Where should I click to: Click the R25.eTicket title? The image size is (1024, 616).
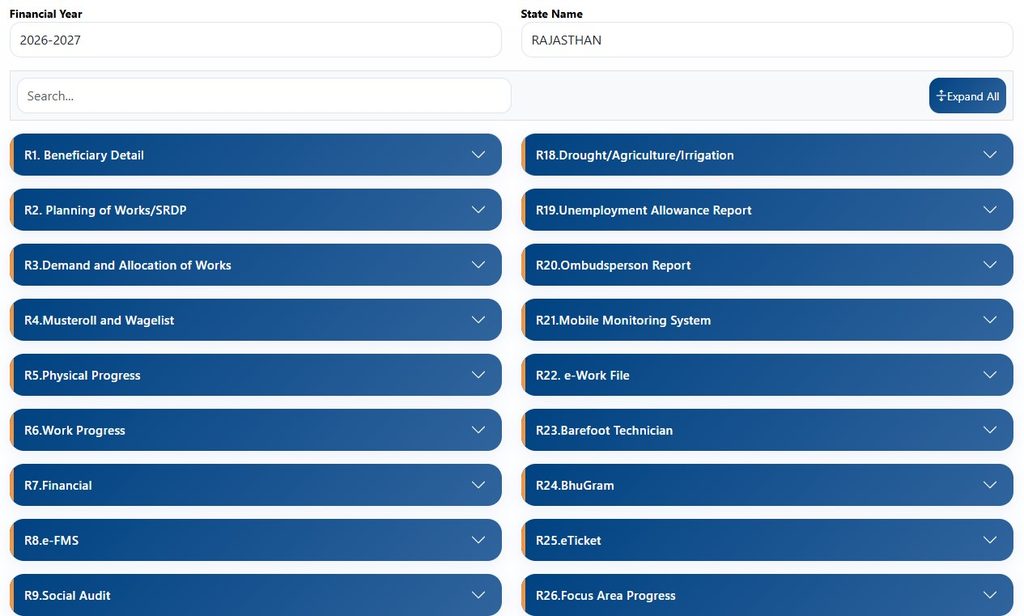[x=568, y=540]
